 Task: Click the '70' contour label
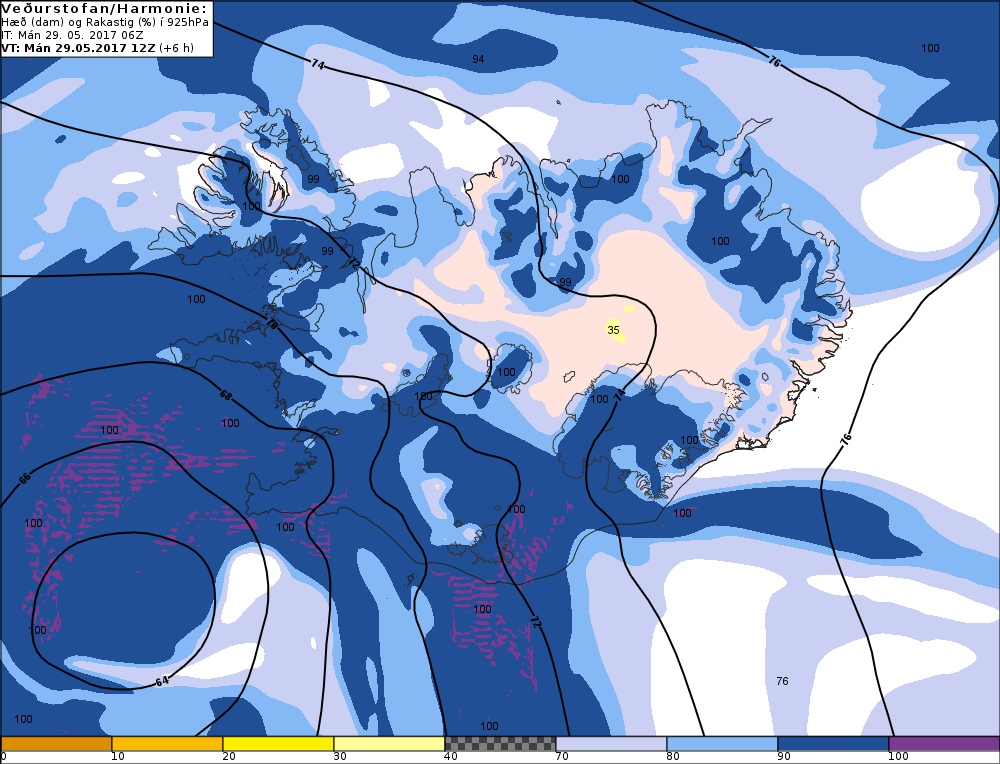(272, 324)
